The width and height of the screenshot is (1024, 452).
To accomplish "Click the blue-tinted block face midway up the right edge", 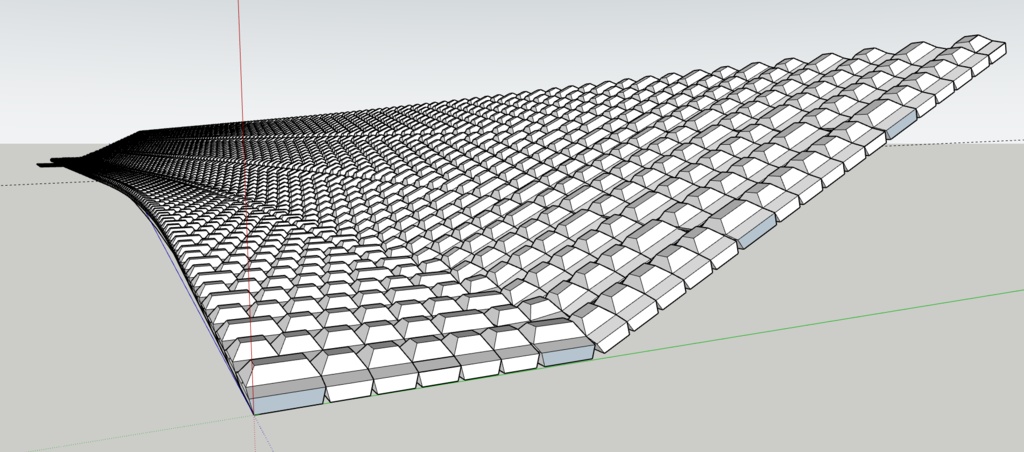I will 756,233.
